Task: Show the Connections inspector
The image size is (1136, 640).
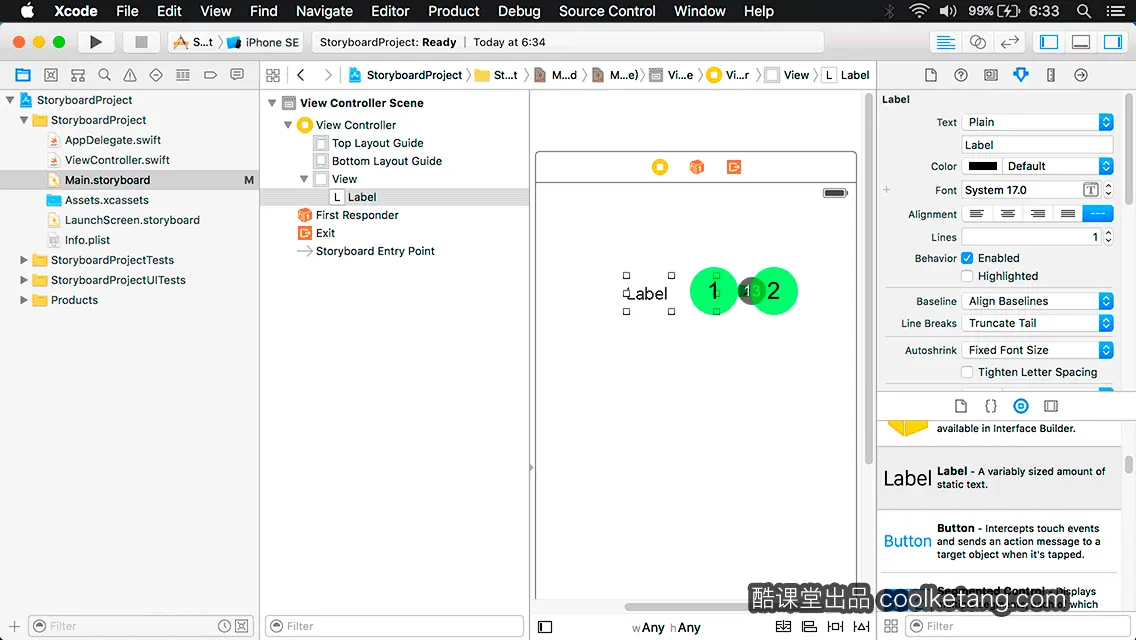Action: [1081, 75]
